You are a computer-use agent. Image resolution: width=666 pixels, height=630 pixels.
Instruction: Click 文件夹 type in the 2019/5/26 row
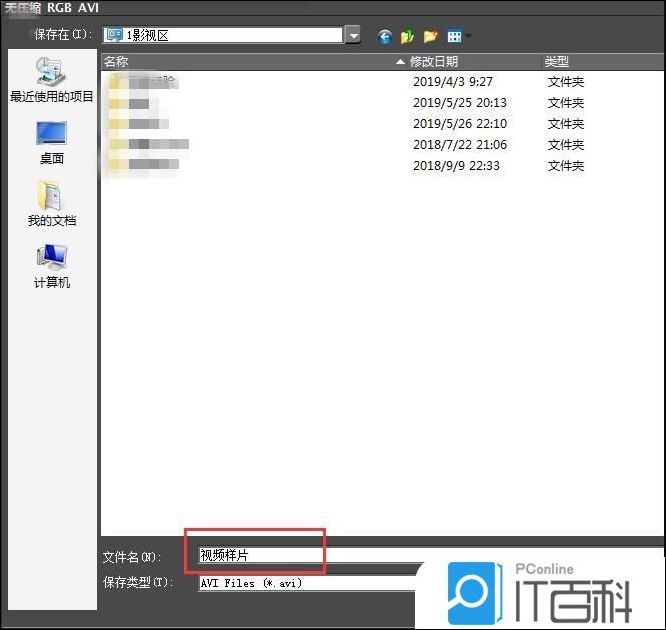coord(566,124)
